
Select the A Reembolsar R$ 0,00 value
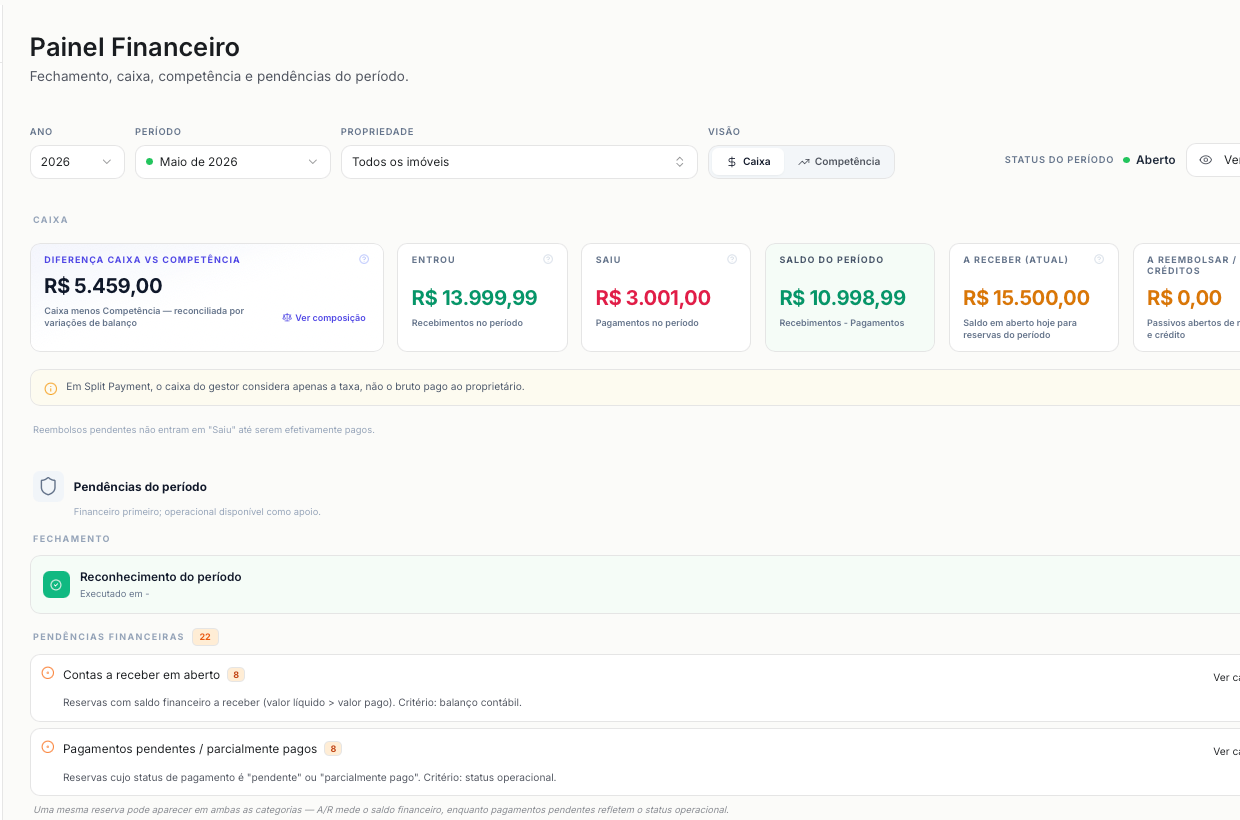click(1184, 298)
